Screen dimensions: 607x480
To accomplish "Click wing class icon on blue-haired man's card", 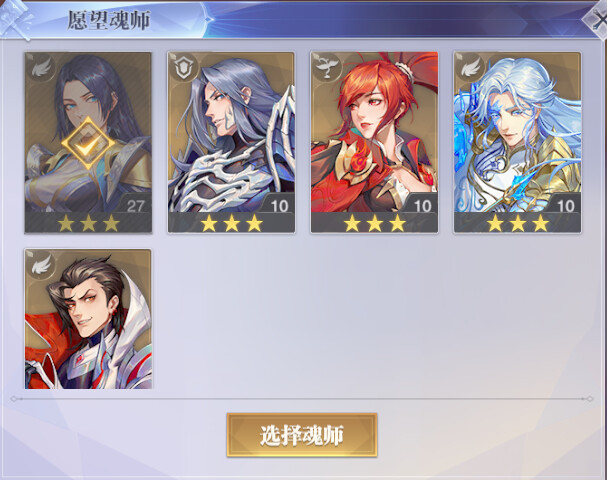I will 470,68.
